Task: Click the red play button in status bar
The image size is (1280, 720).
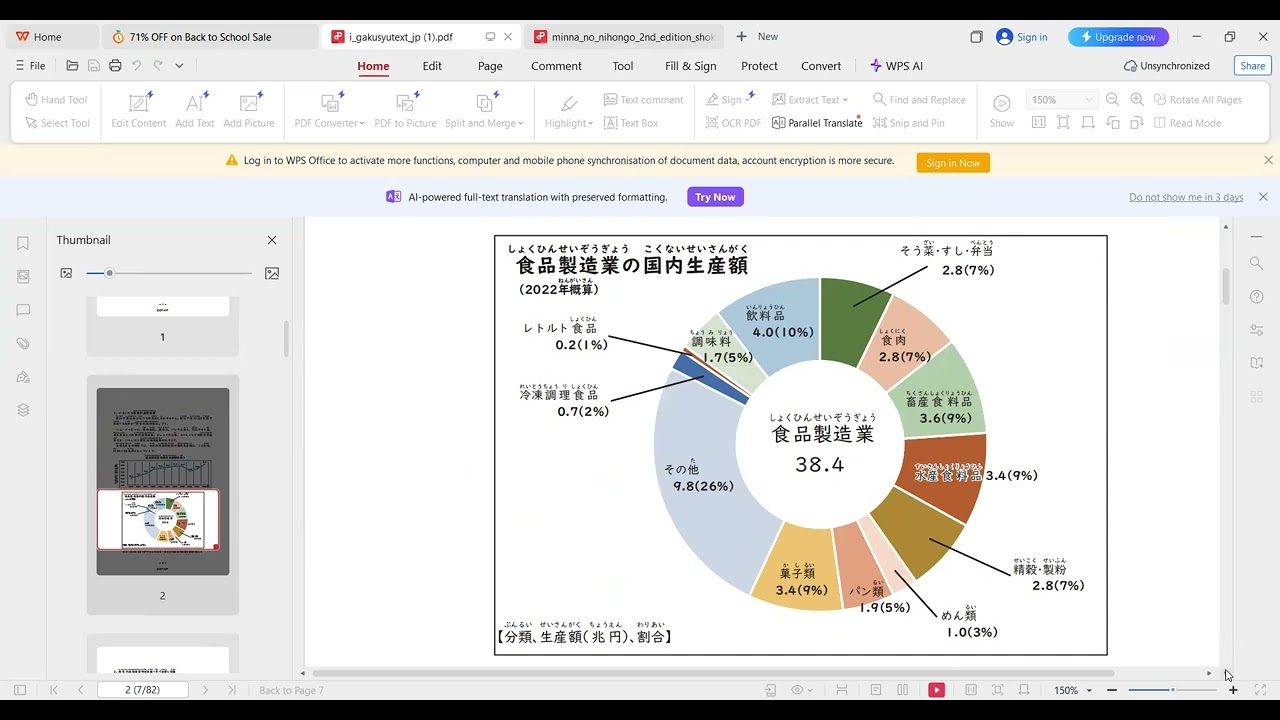Action: coord(936,690)
